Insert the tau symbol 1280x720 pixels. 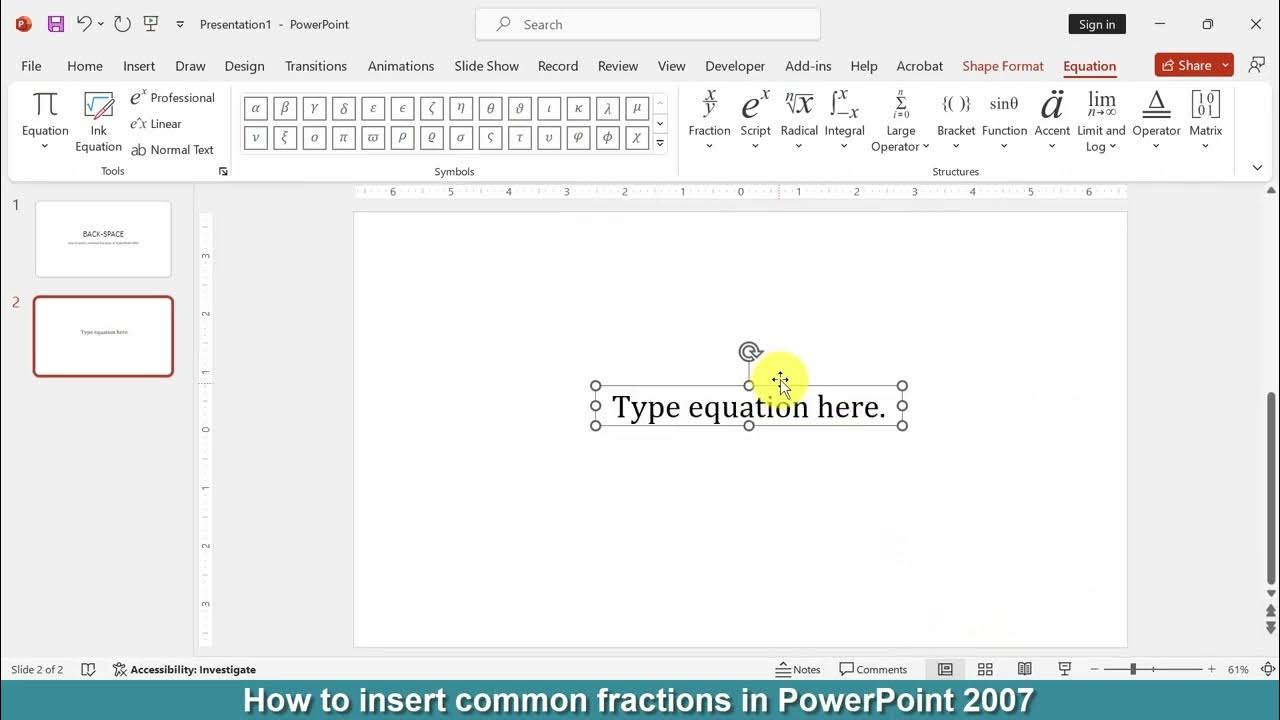coord(519,138)
